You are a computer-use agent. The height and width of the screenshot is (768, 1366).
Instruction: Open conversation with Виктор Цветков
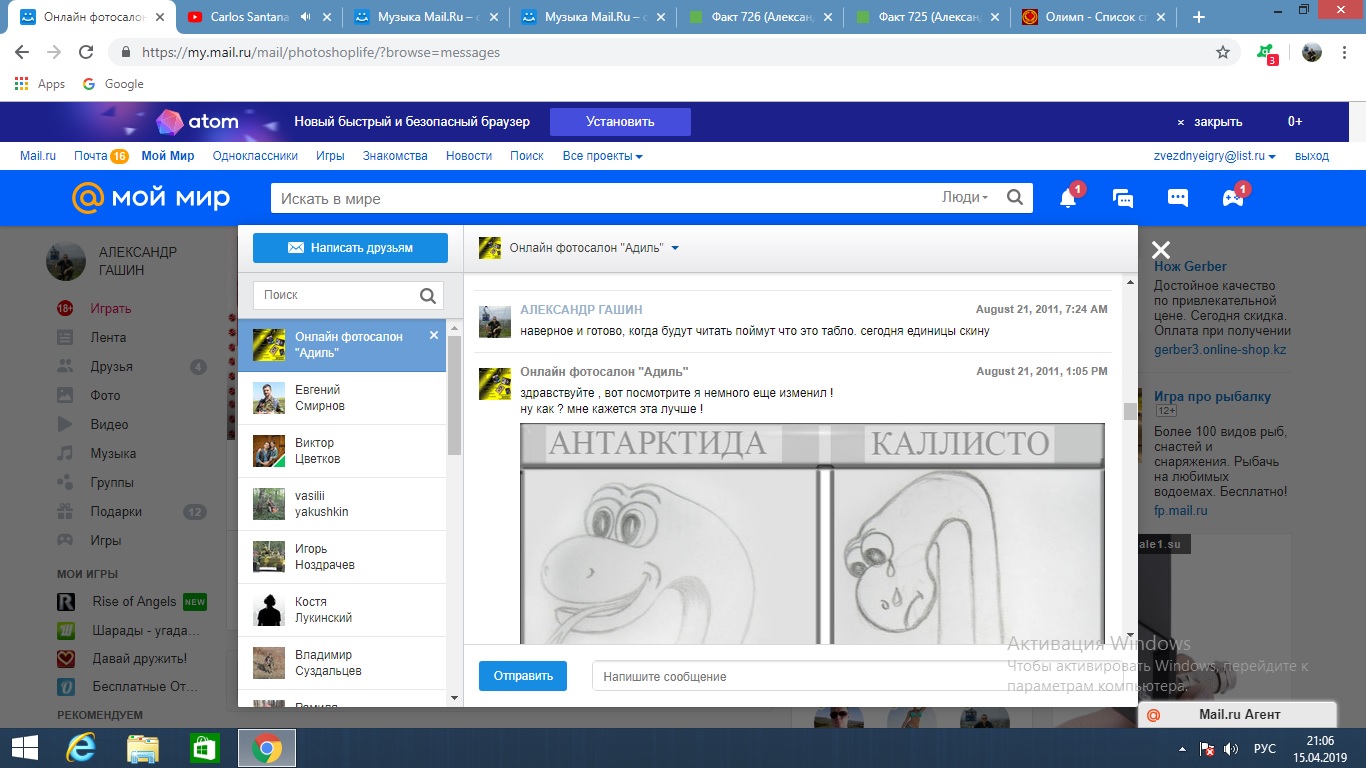tap(342, 451)
